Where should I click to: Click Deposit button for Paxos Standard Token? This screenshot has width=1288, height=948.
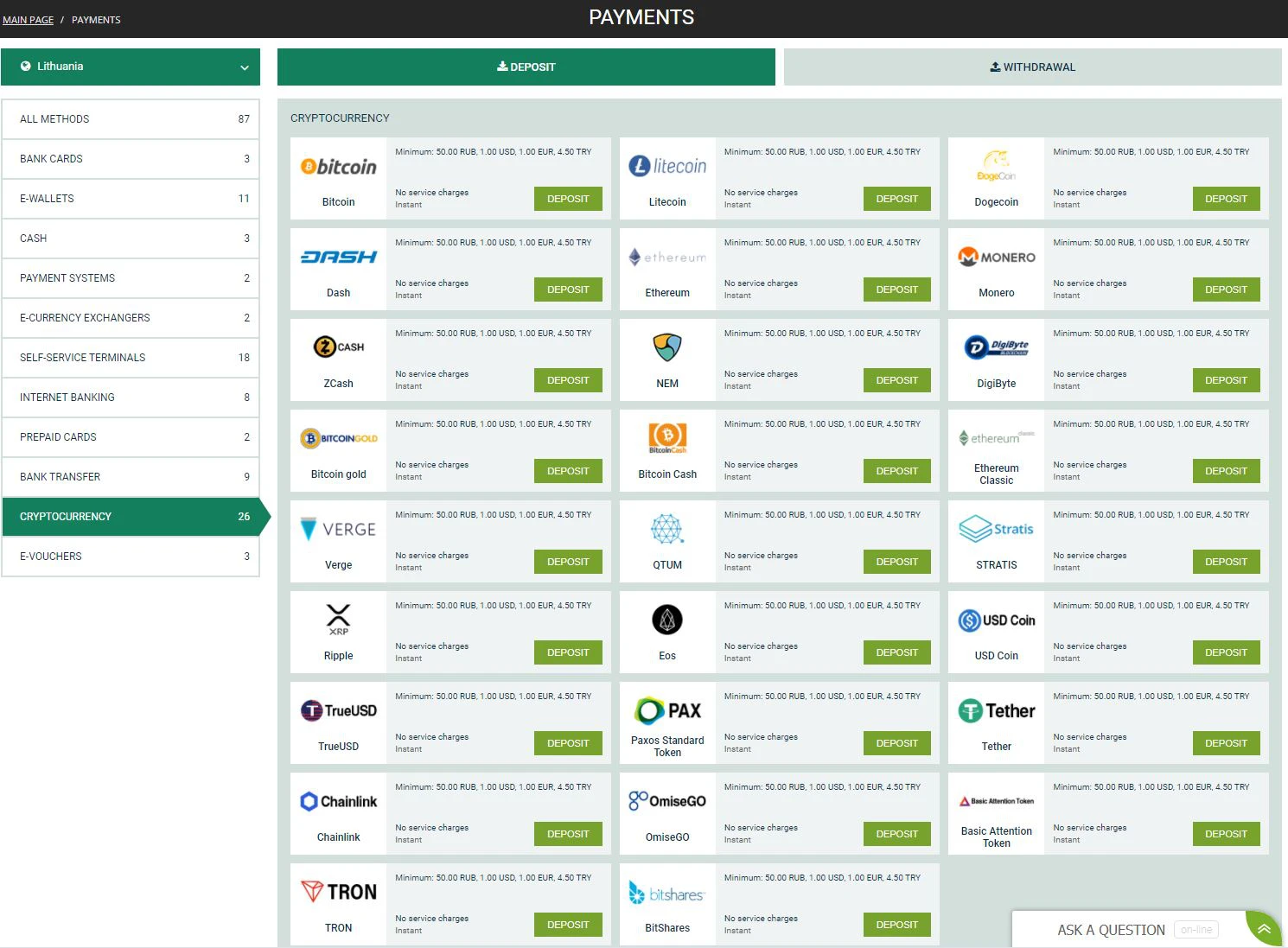(897, 743)
